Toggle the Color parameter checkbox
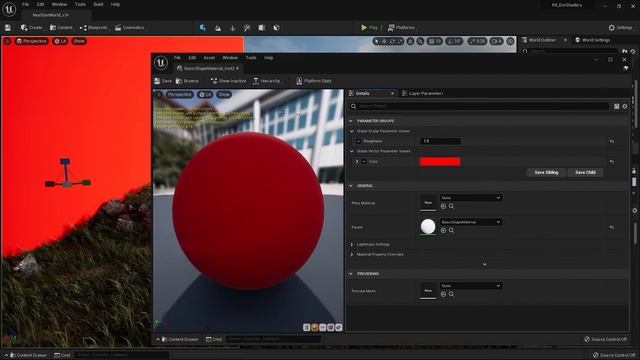 pos(364,162)
